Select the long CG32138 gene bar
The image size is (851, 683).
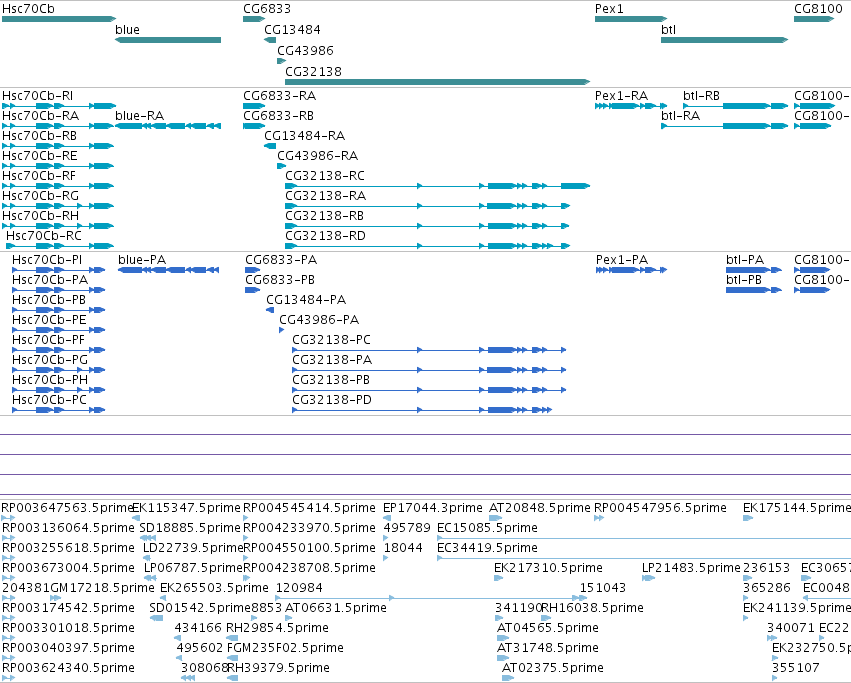point(437,82)
